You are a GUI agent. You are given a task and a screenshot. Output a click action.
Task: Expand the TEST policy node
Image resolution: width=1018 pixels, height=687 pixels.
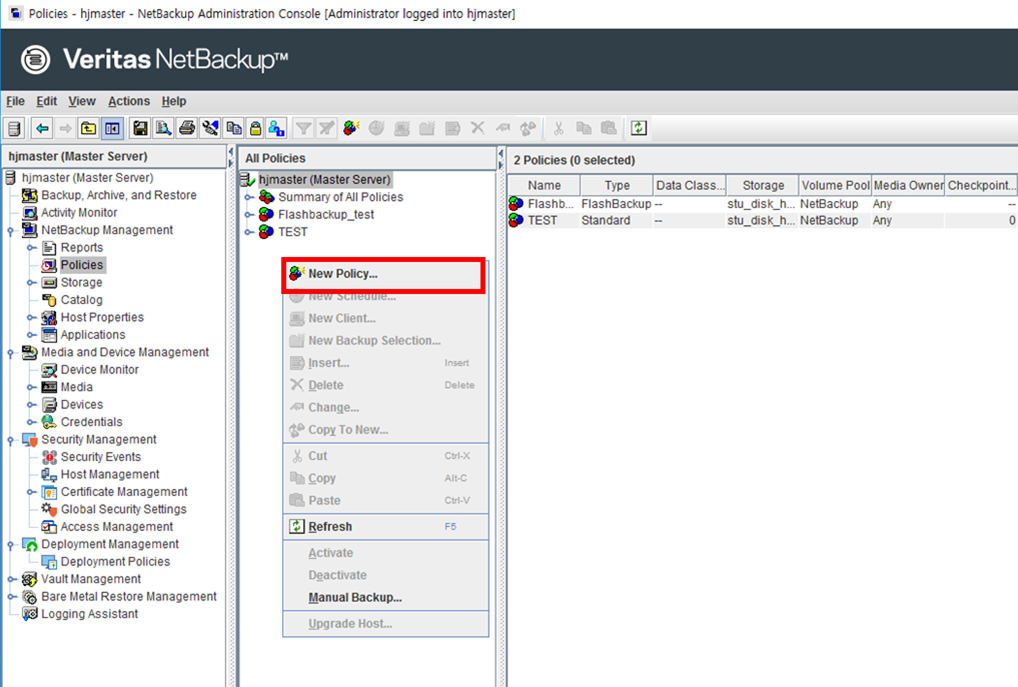[248, 232]
